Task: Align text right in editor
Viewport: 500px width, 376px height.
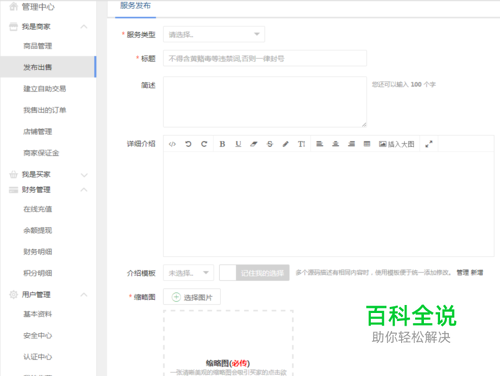Action: click(351, 144)
